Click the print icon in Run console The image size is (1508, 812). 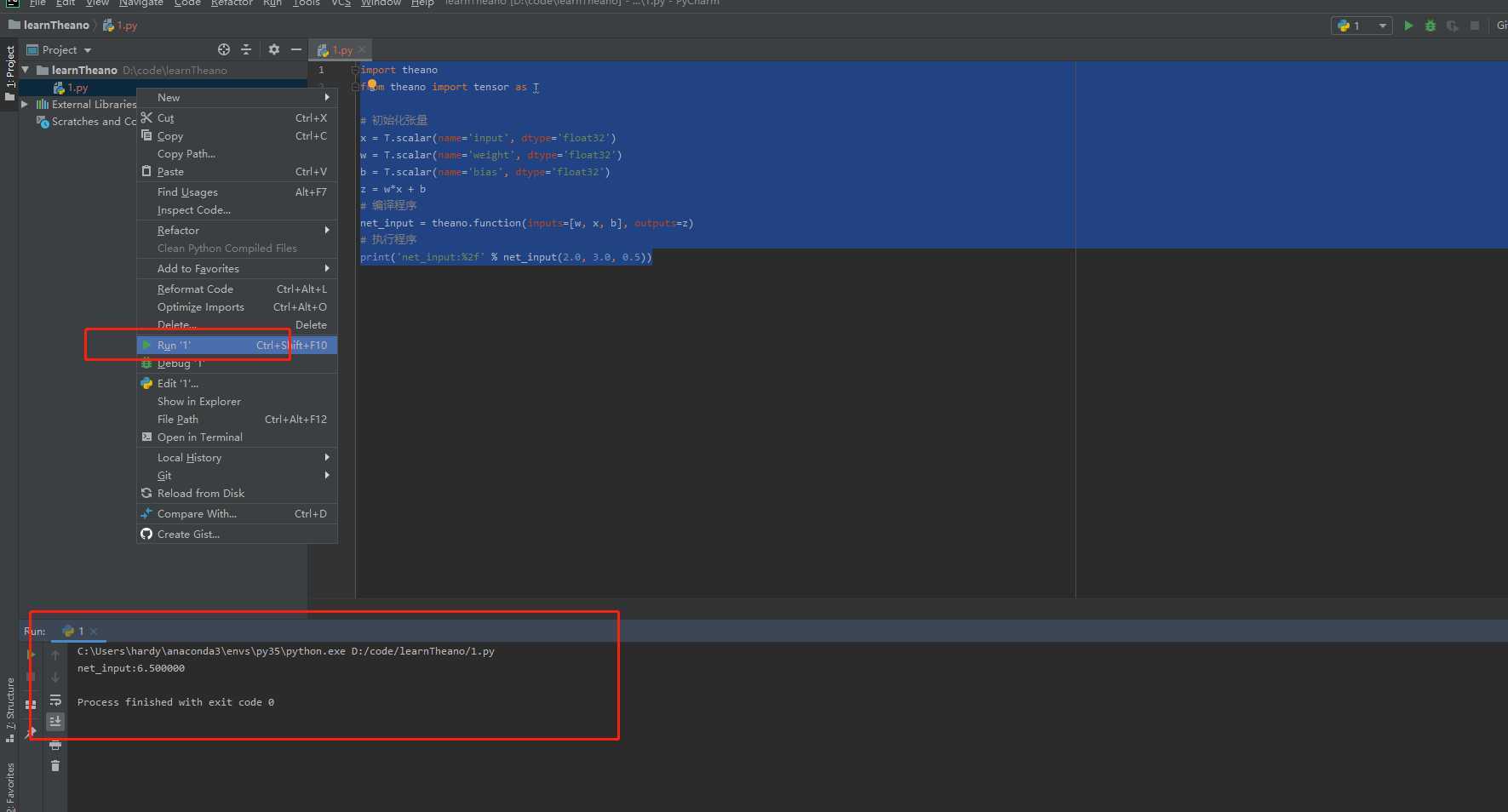pyautogui.click(x=55, y=745)
